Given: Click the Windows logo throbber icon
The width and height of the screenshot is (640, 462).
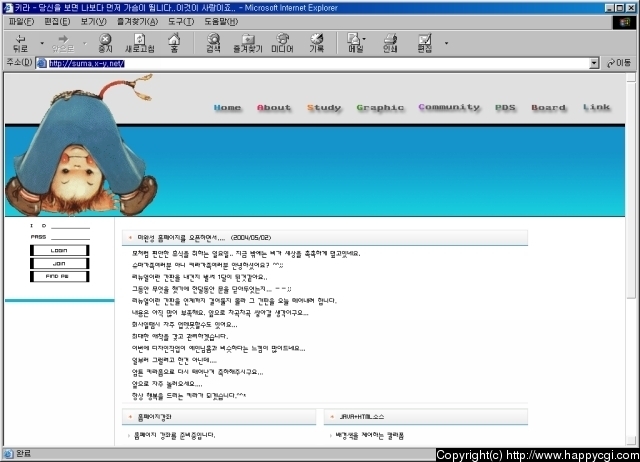Looking at the screenshot, I should tap(624, 22).
